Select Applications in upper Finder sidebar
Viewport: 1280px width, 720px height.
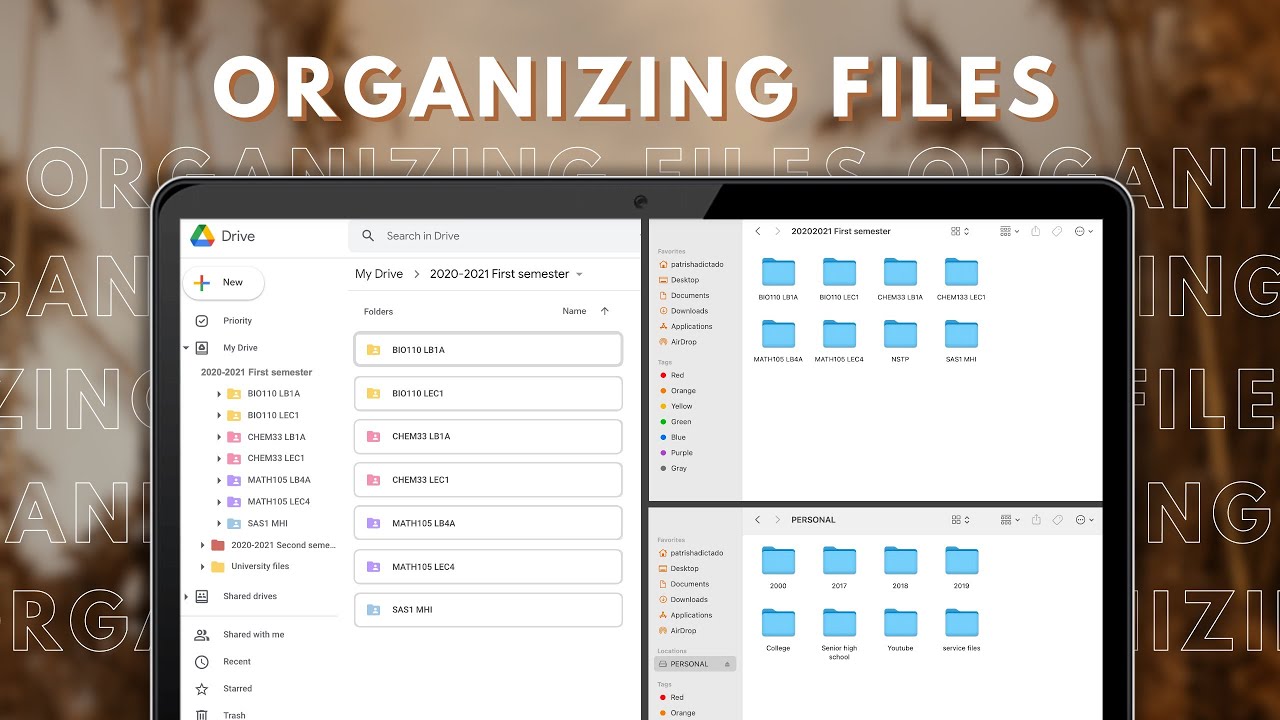pos(685,327)
